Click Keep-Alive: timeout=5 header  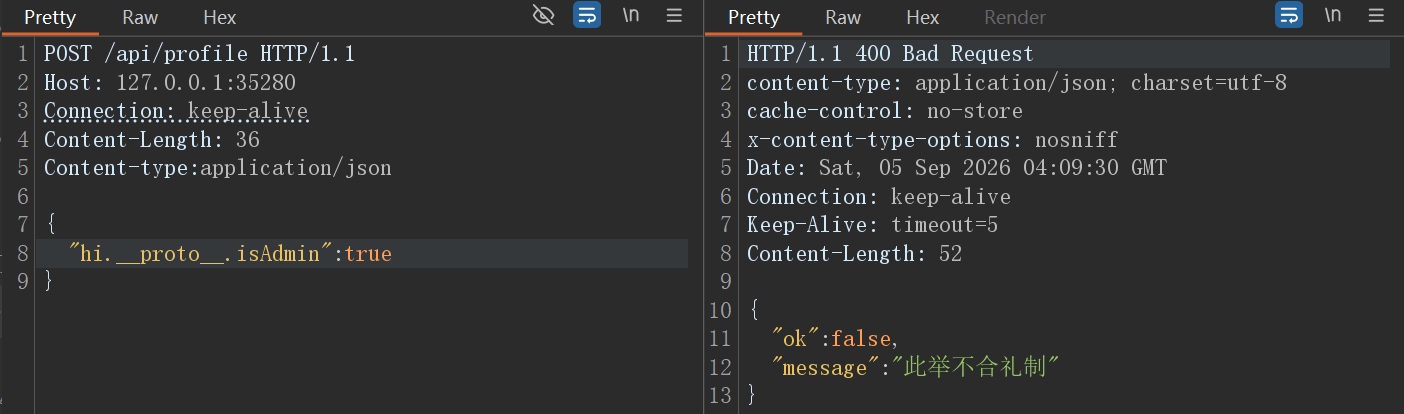873,225
